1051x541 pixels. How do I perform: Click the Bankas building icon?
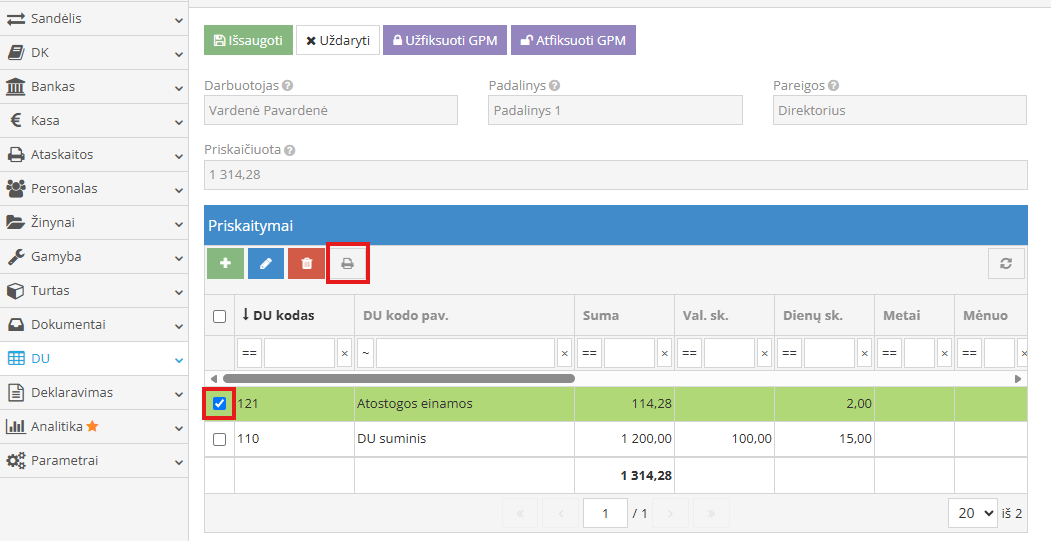point(15,86)
